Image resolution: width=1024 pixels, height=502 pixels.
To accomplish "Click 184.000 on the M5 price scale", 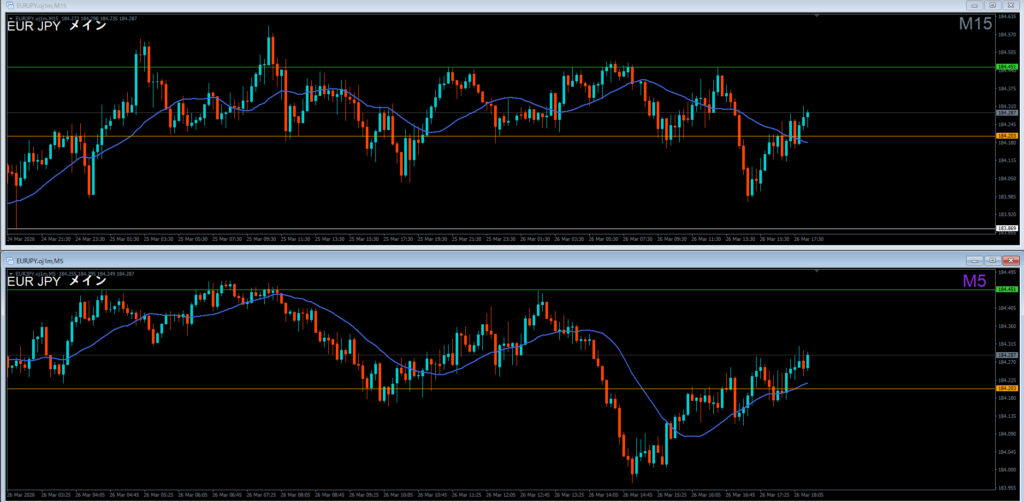I will tap(1006, 469).
